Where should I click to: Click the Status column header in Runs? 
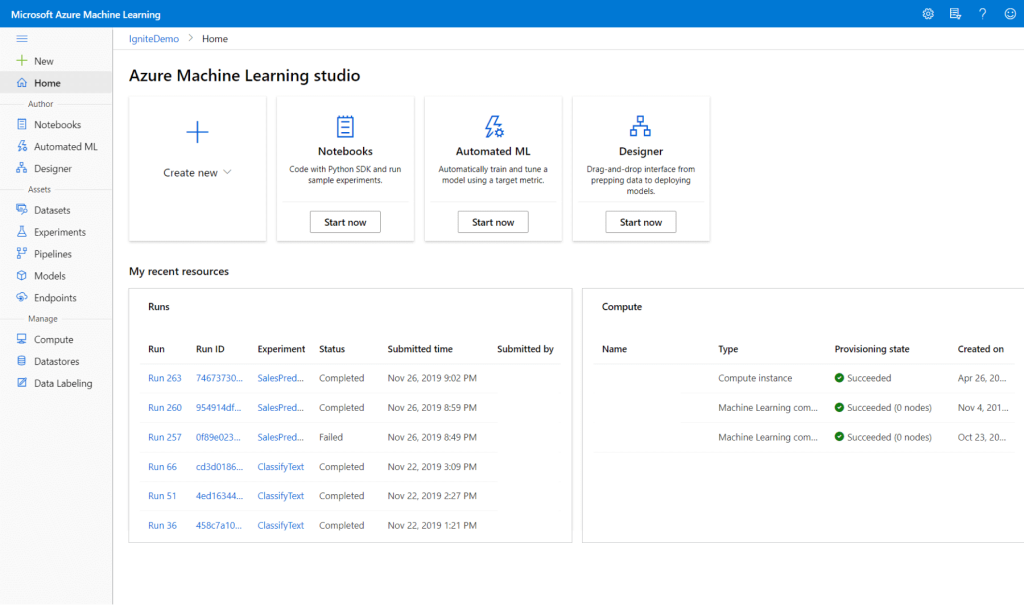click(x=332, y=349)
